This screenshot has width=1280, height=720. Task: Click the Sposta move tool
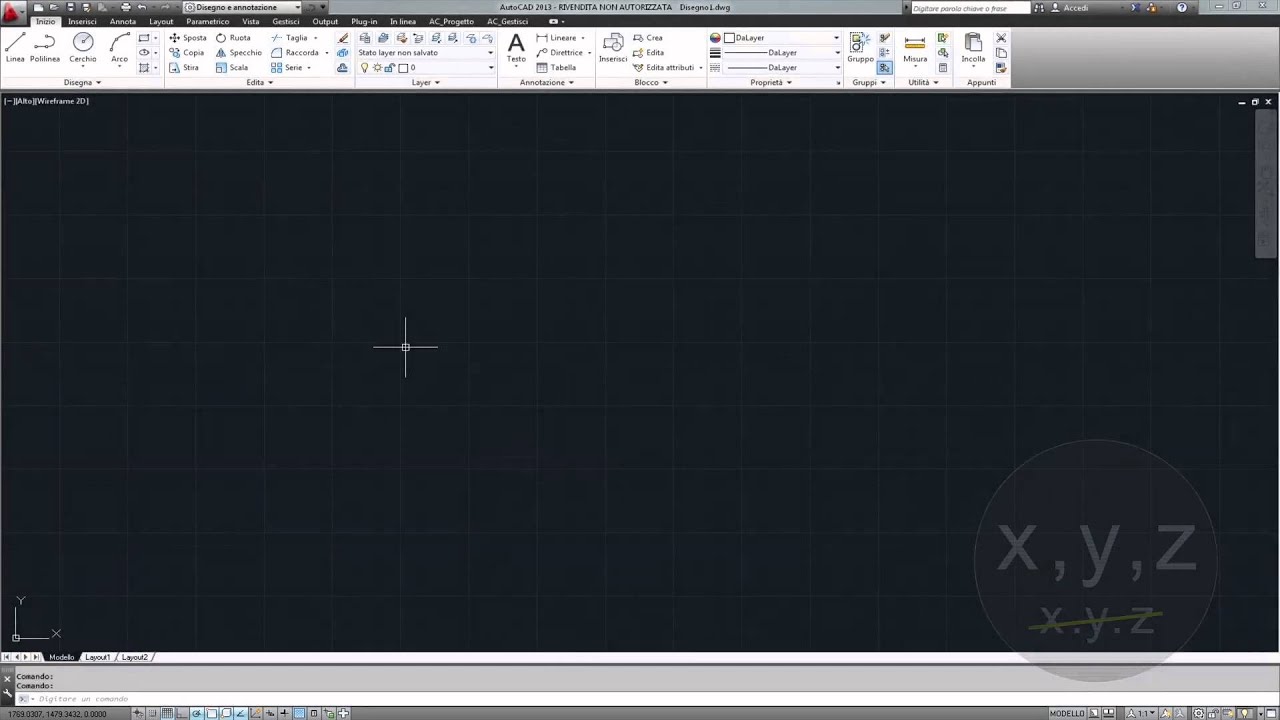click(188, 38)
